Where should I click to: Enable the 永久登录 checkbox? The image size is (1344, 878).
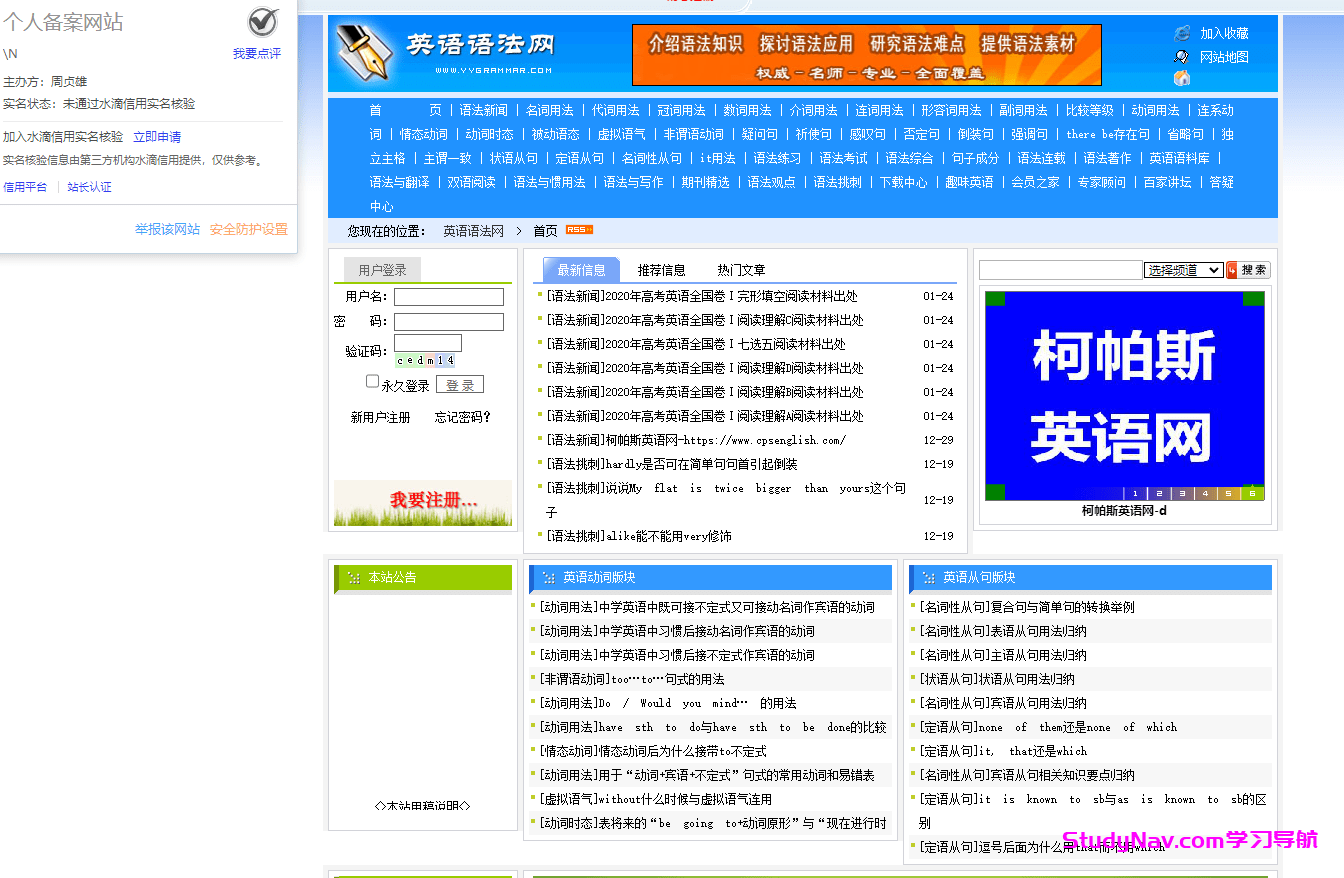pos(372,380)
